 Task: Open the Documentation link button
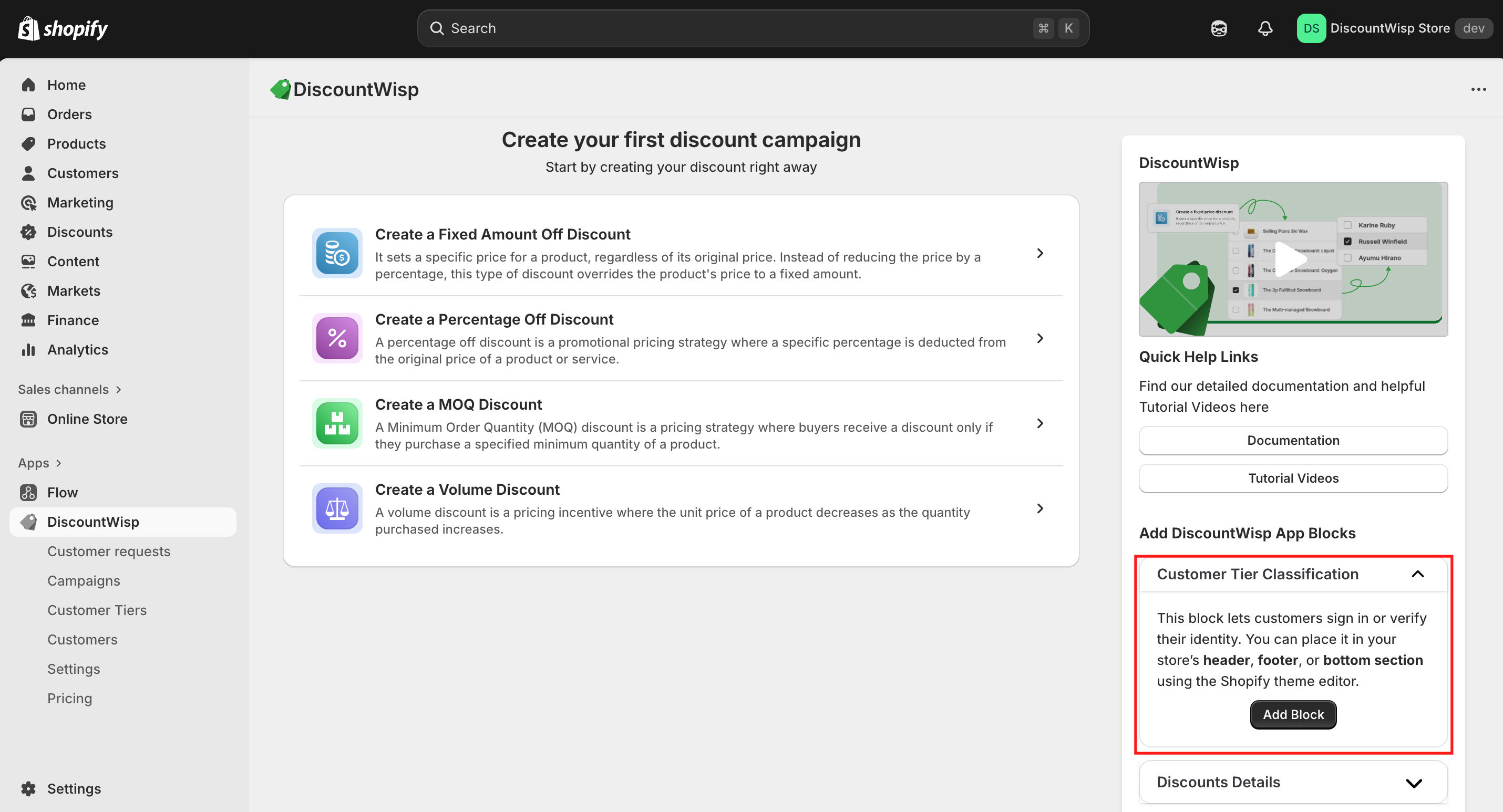pos(1292,441)
